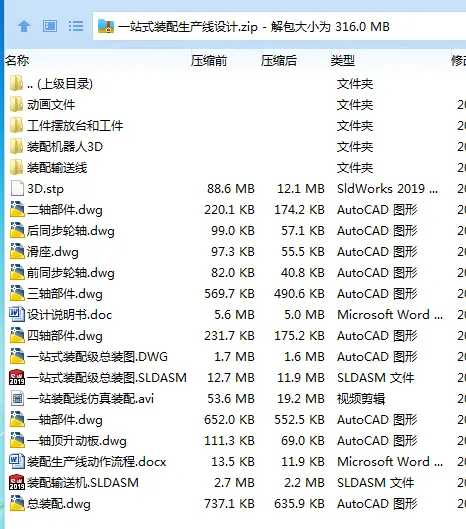This screenshot has width=466, height=529.
Task: Select the file name 3D.stp
Action: pos(45,189)
